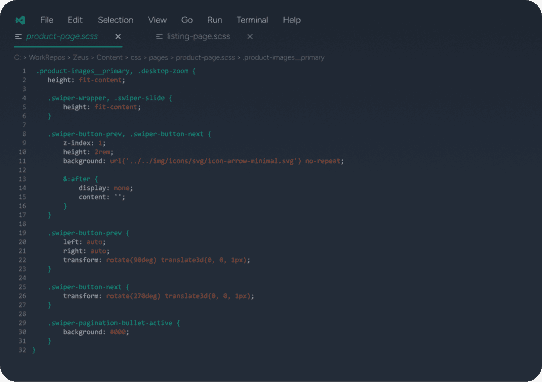Screen dimensions: 542x382
Task: Click line number 19 in gutter
Action: click(x=22, y=233)
